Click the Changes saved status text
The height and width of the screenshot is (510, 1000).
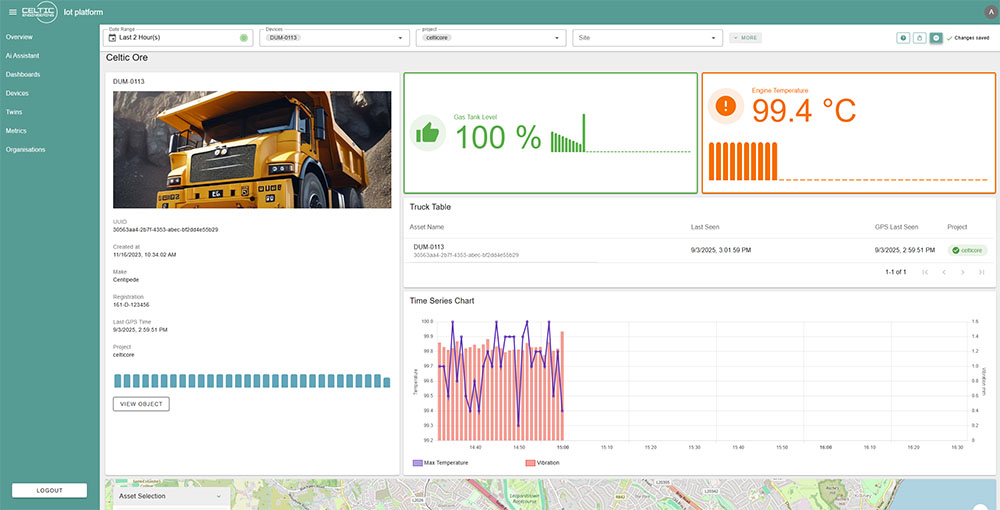972,38
